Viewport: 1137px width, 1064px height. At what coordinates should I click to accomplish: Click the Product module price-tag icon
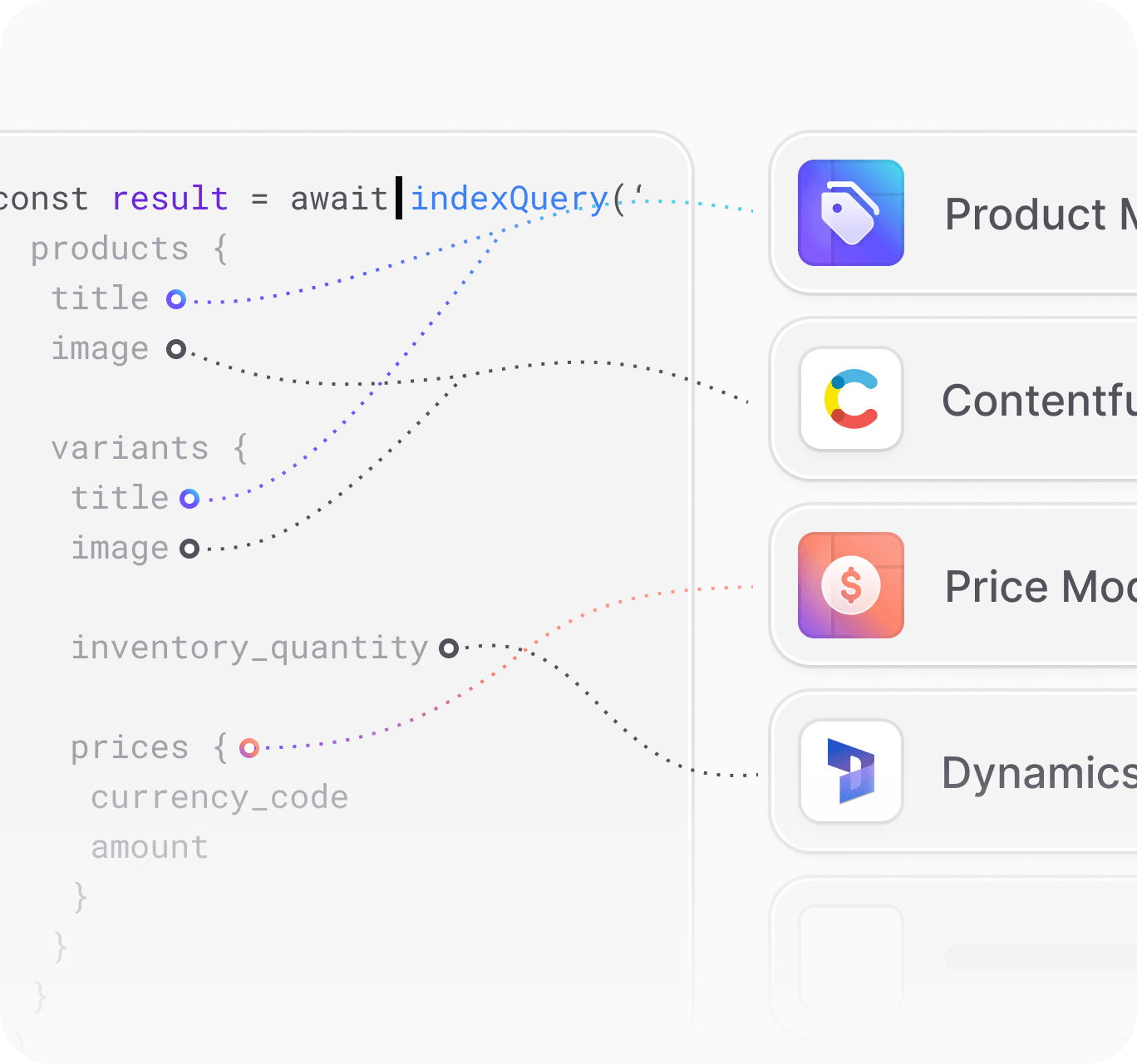click(851, 213)
